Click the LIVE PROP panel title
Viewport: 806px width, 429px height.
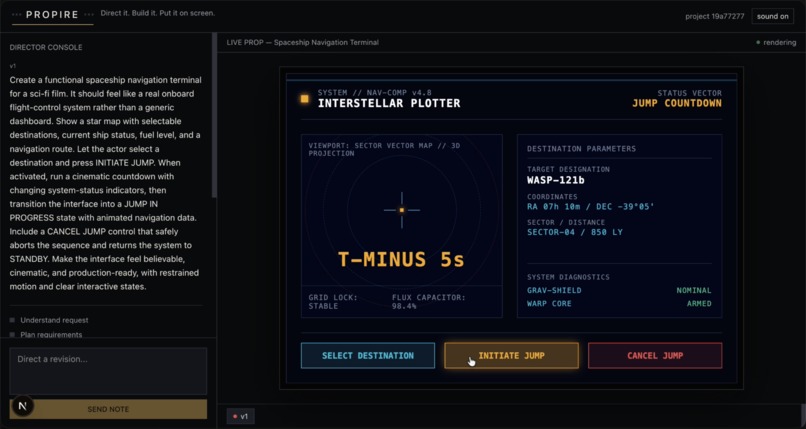pos(302,42)
